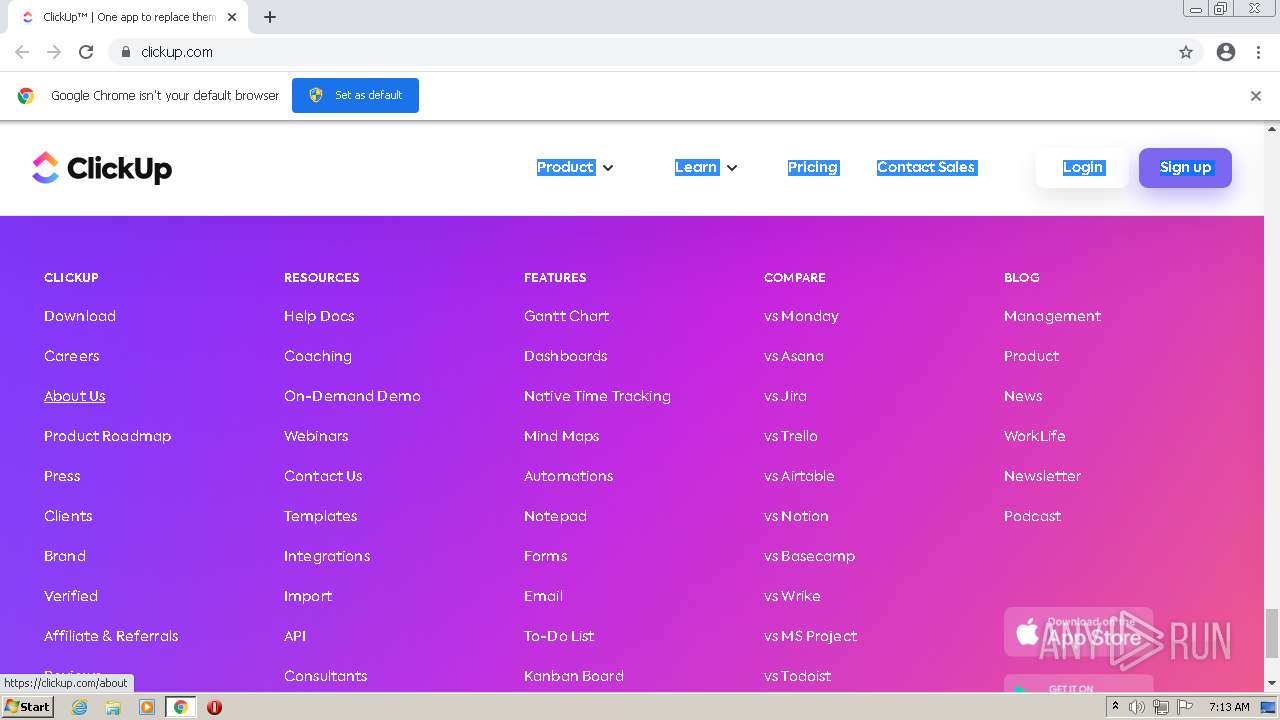Click the volume speaker tray icon
Viewport: 1280px width, 720px height.
1137,707
